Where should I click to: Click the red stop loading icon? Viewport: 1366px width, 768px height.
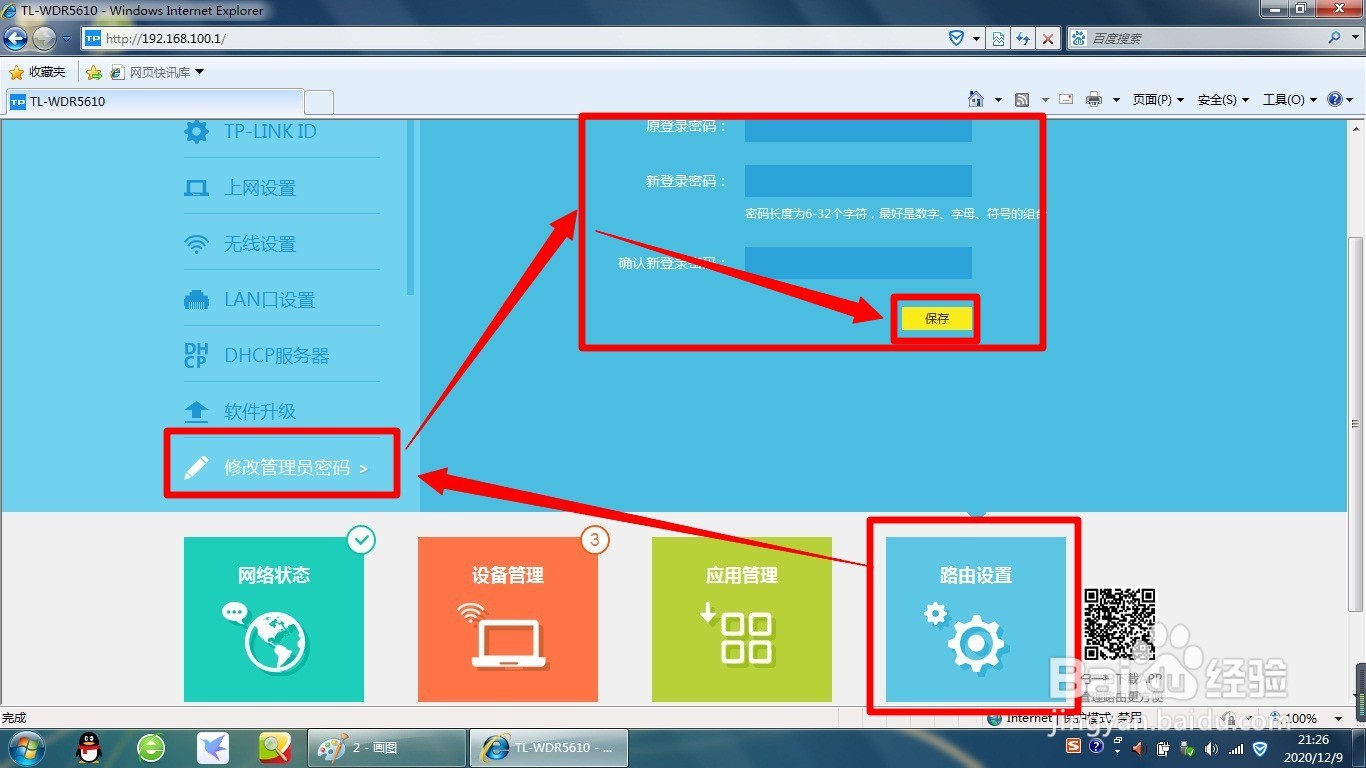click(1048, 38)
